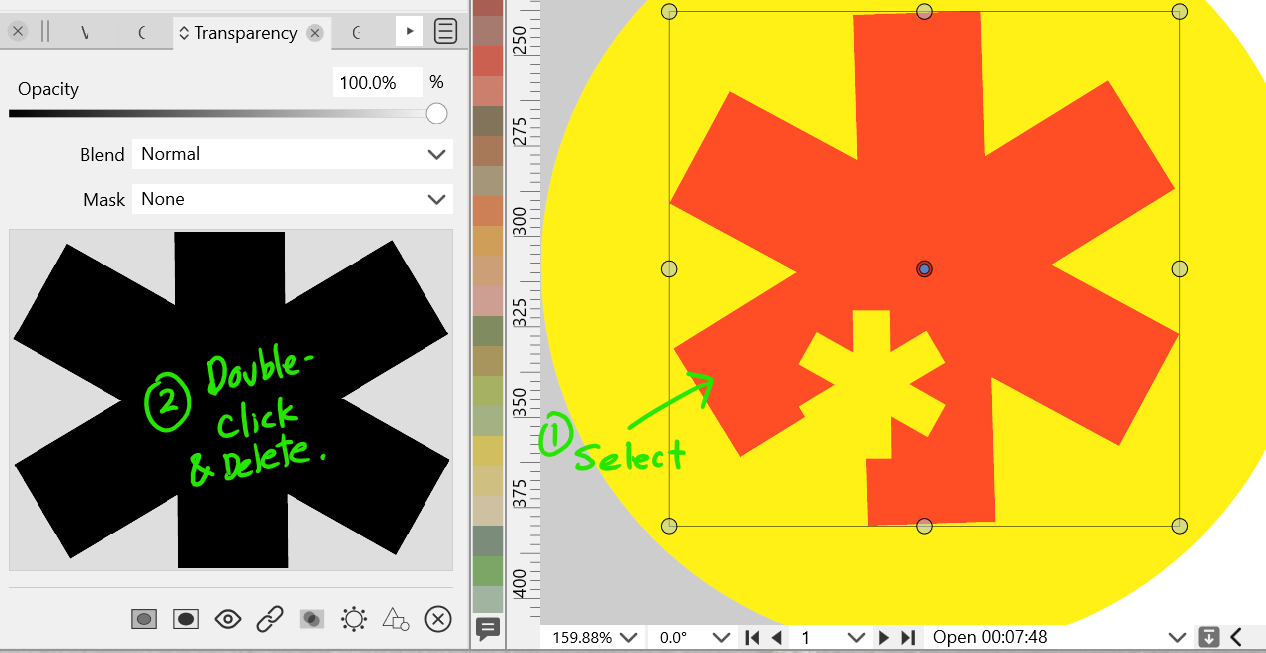
Task: Click the Opacity slider handle
Action: [x=436, y=114]
